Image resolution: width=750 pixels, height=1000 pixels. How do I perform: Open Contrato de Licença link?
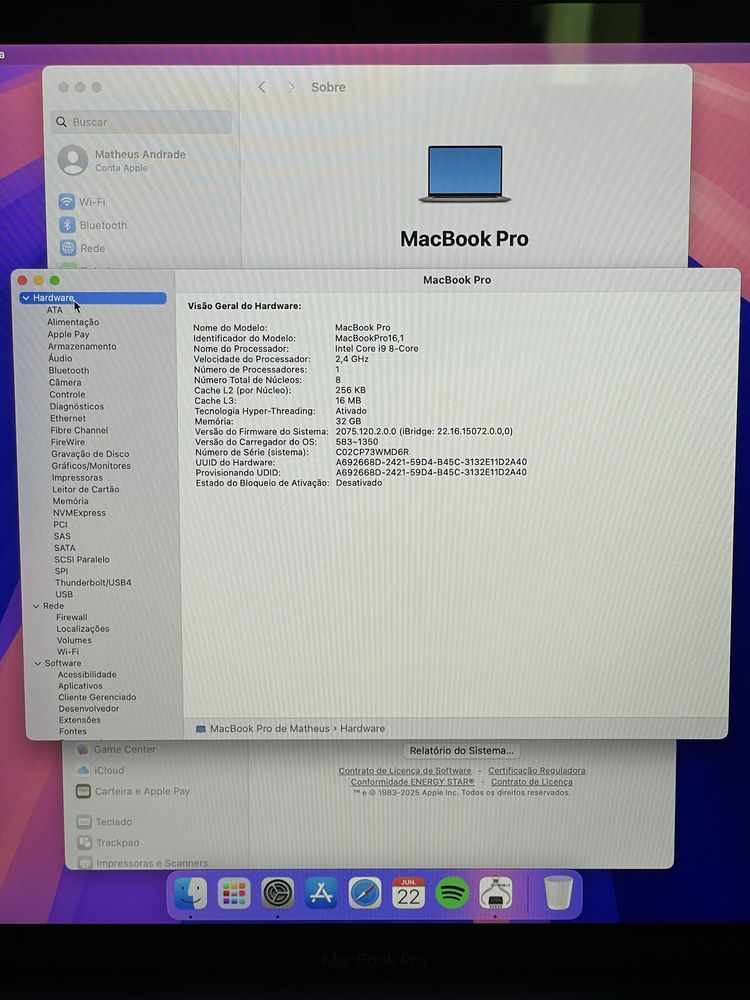(532, 781)
